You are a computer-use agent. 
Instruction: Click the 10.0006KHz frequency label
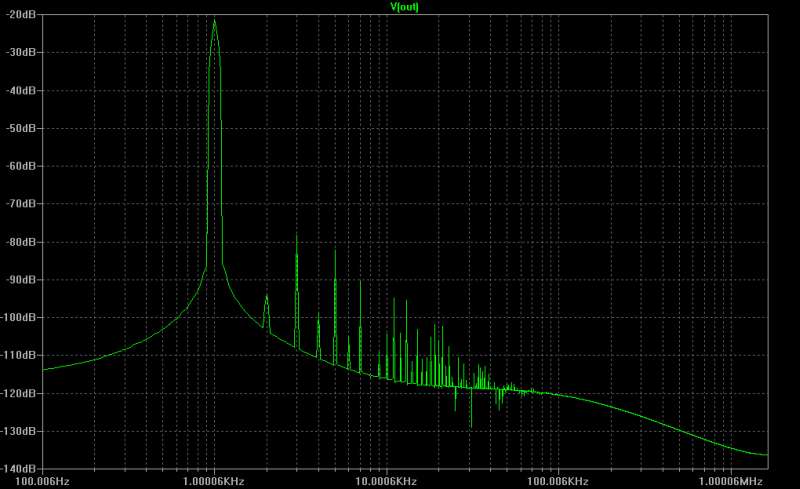click(x=386, y=481)
